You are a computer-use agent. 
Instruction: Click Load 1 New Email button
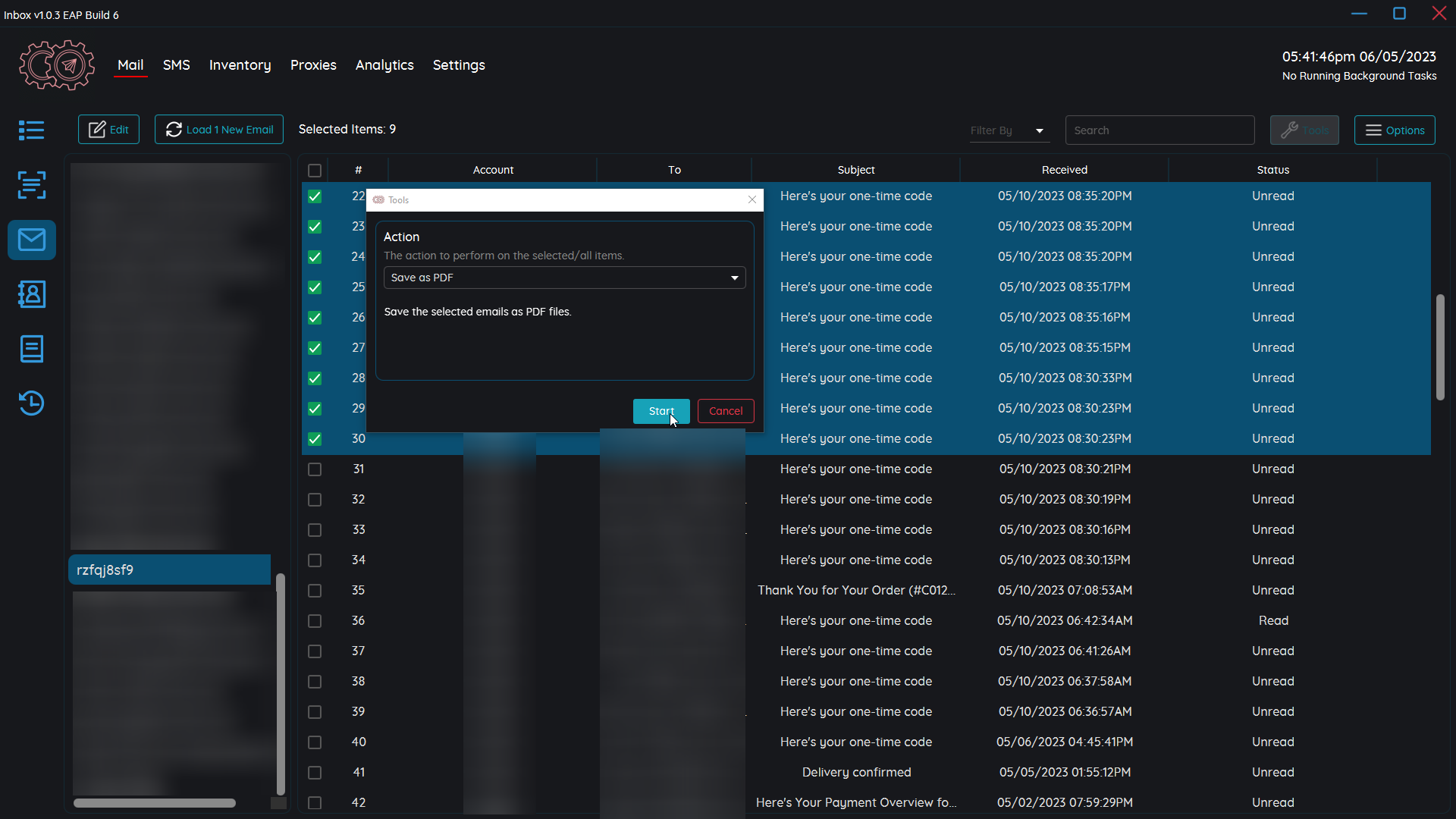[x=219, y=130]
